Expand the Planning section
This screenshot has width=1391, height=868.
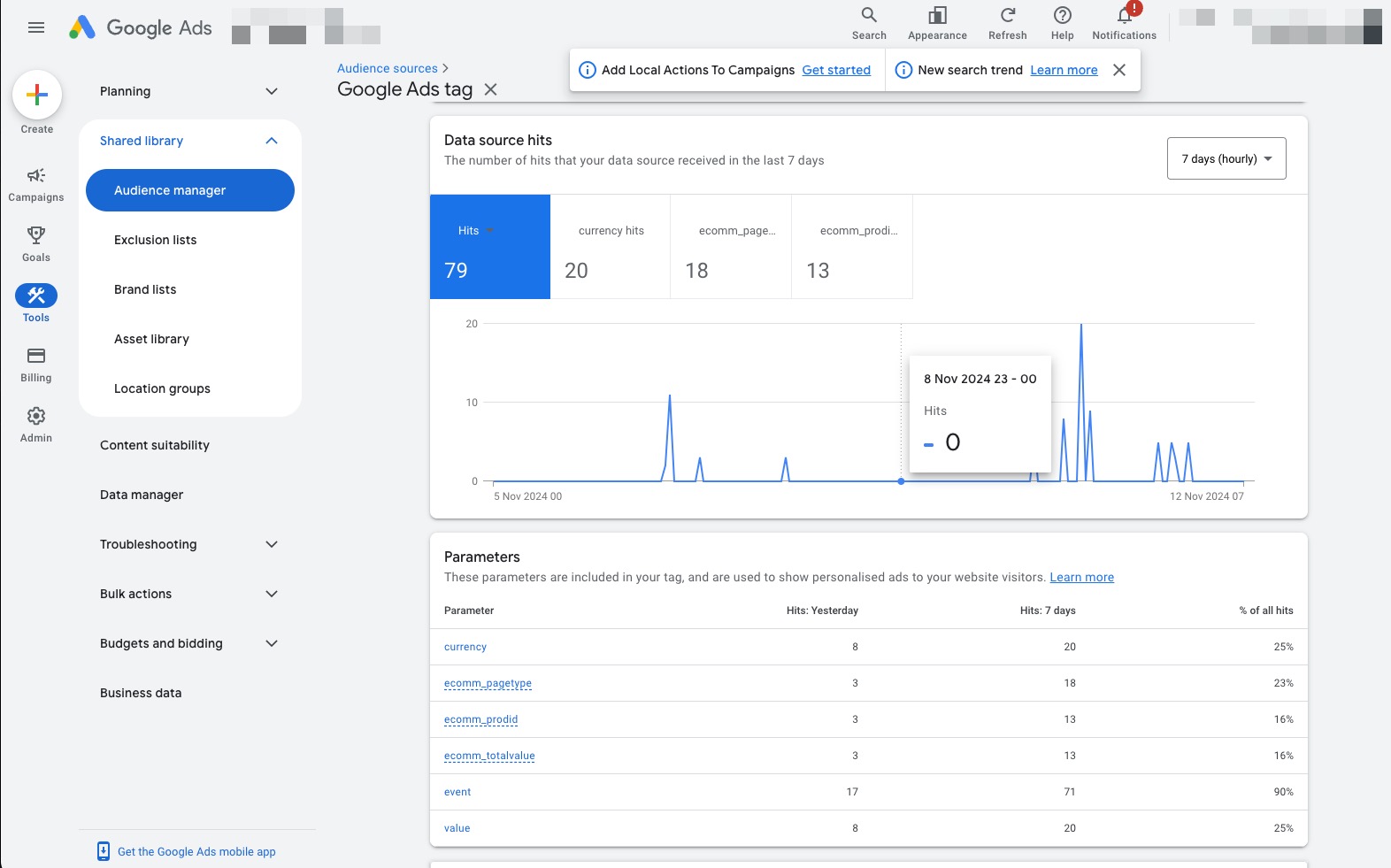coord(272,91)
